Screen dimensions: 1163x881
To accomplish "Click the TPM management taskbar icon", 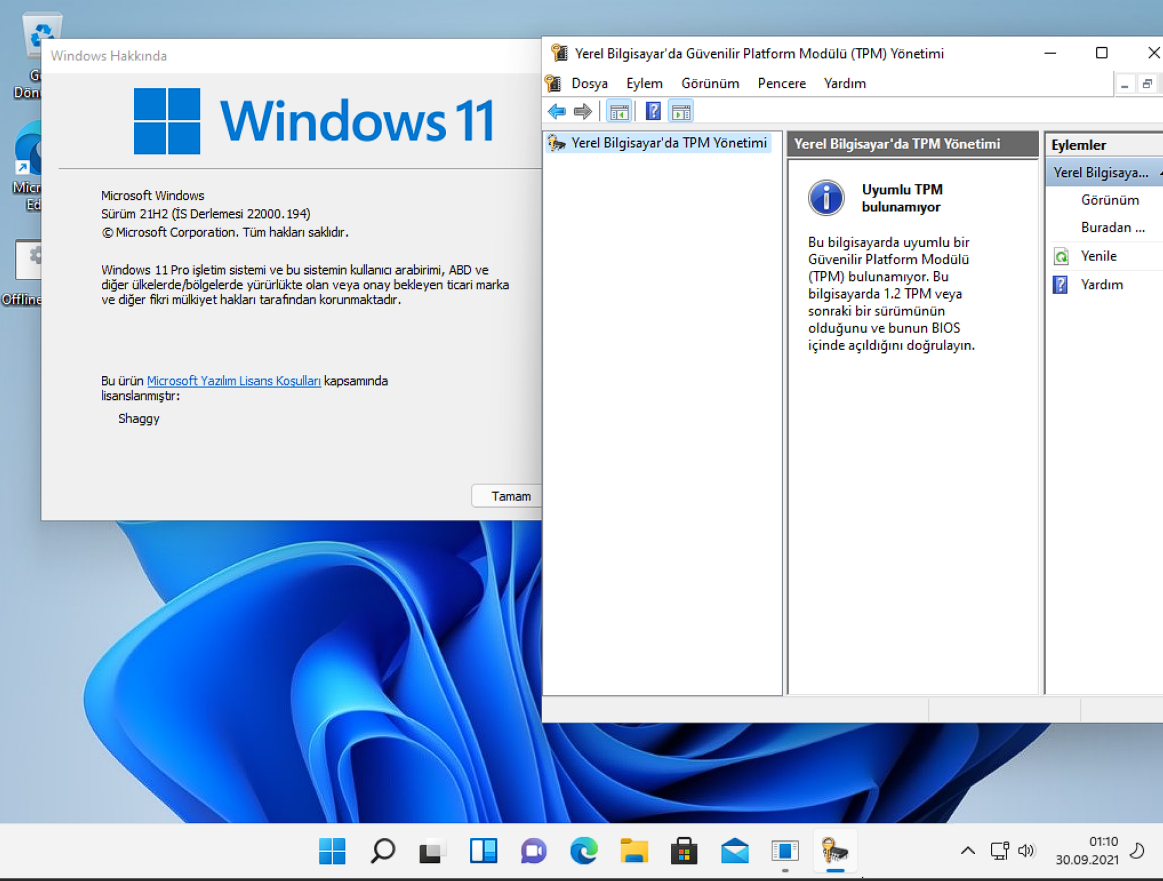I will (835, 851).
